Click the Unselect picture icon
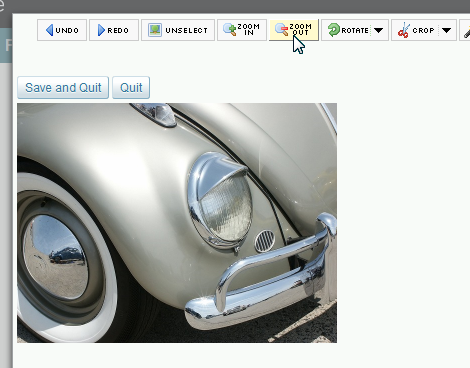This screenshot has width=470, height=368. (x=155, y=30)
